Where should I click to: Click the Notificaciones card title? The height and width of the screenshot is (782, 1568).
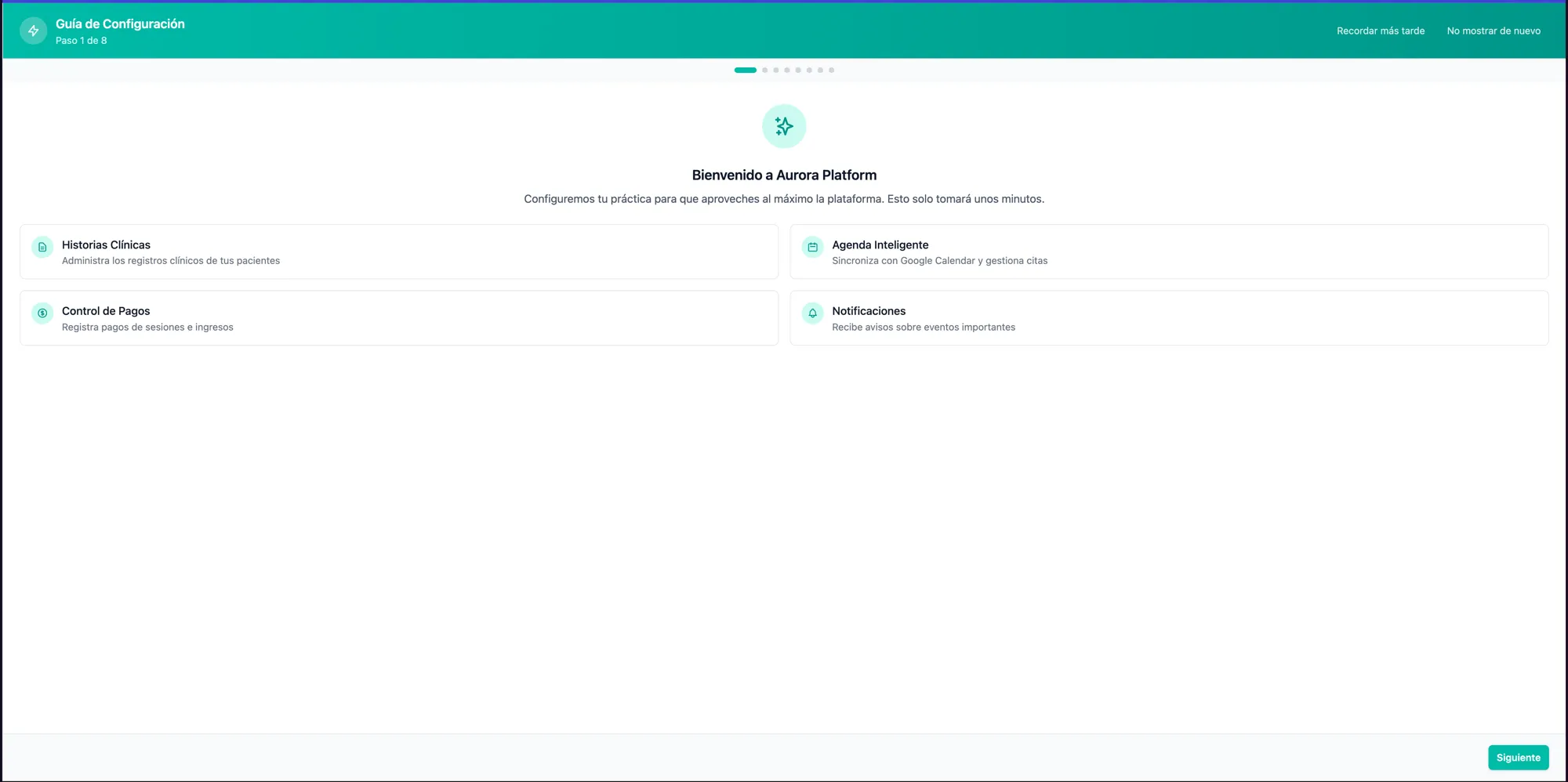click(x=869, y=311)
